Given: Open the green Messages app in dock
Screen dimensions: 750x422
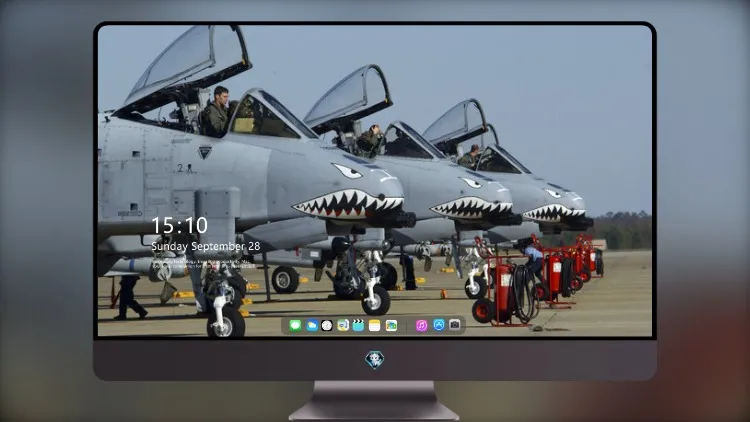Looking at the screenshot, I should (295, 325).
